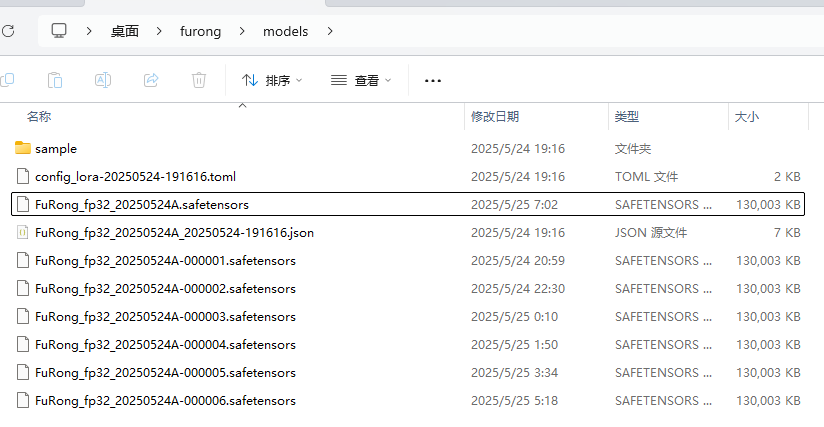Select the sample folder icon
This screenshot has width=824, height=427.
(x=23, y=148)
